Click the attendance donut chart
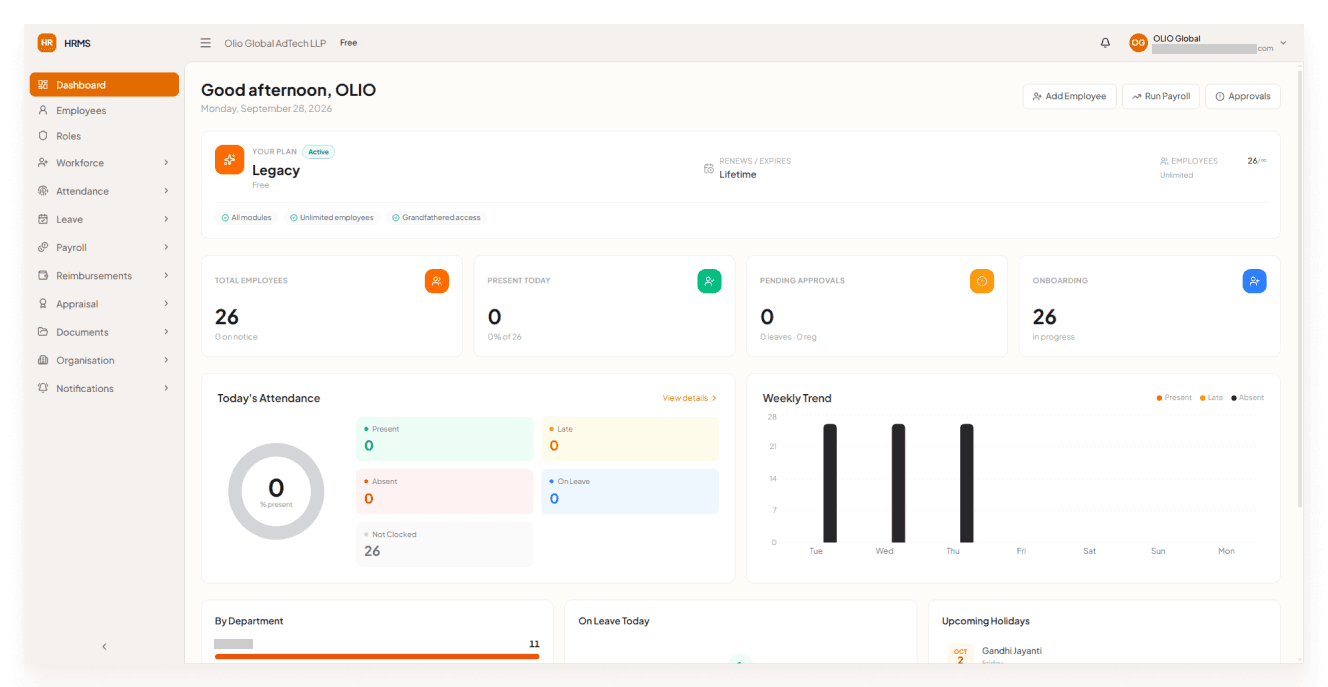 coord(276,491)
